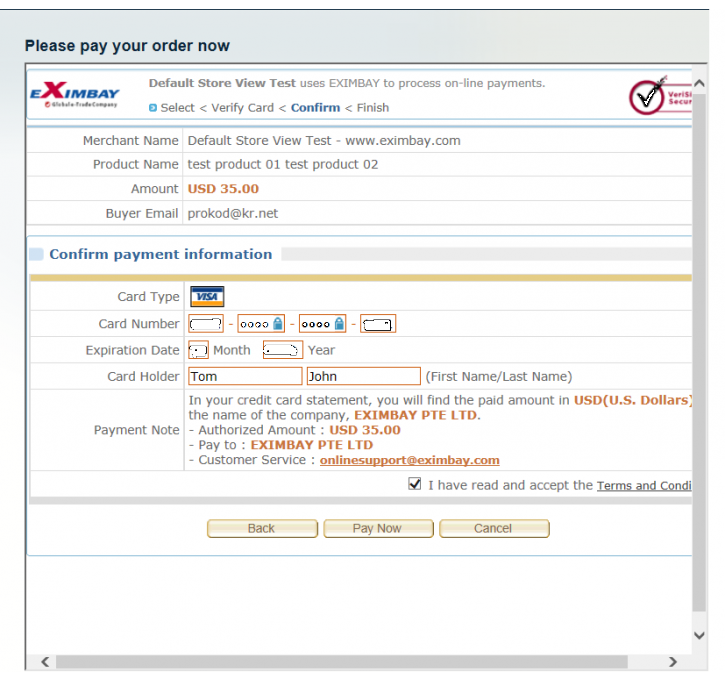Click the vertical scrollbar down arrow
The height and width of the screenshot is (680, 725).
pos(699,636)
